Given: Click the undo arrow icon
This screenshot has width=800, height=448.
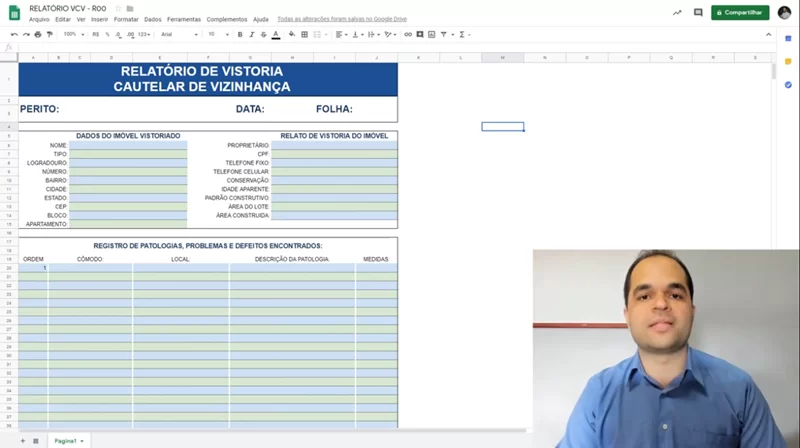Looking at the screenshot, I should point(14,35).
